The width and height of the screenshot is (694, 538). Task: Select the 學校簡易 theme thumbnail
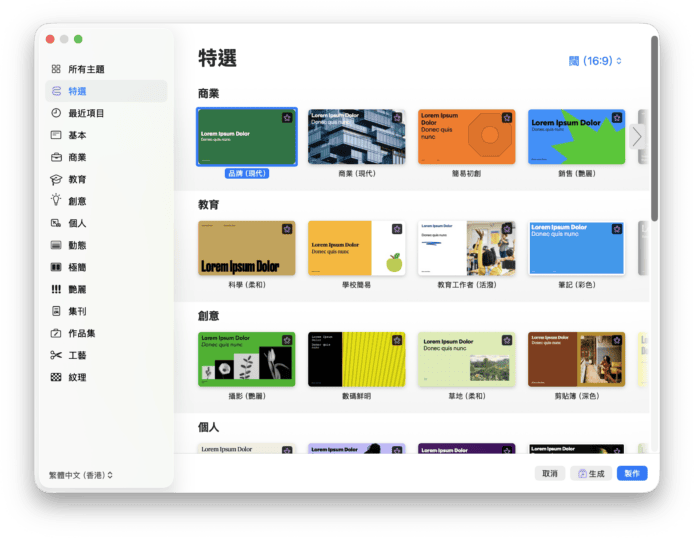point(357,248)
